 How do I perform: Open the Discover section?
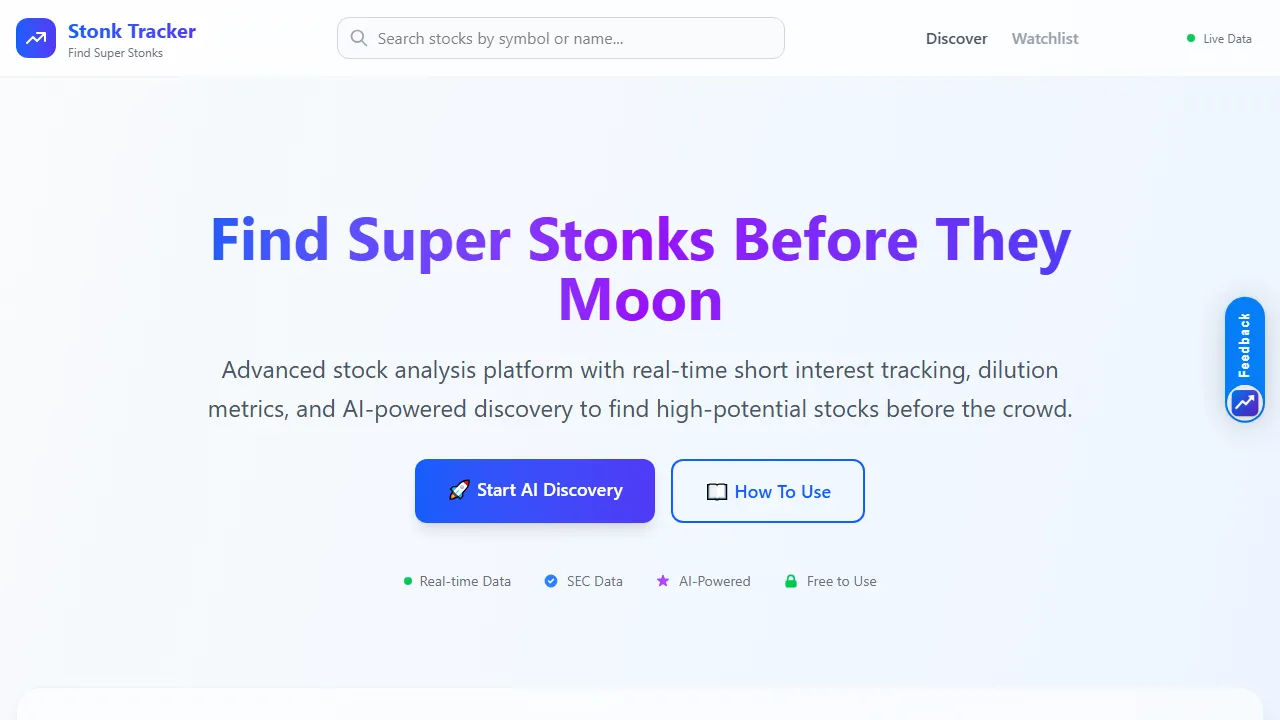click(x=956, y=39)
